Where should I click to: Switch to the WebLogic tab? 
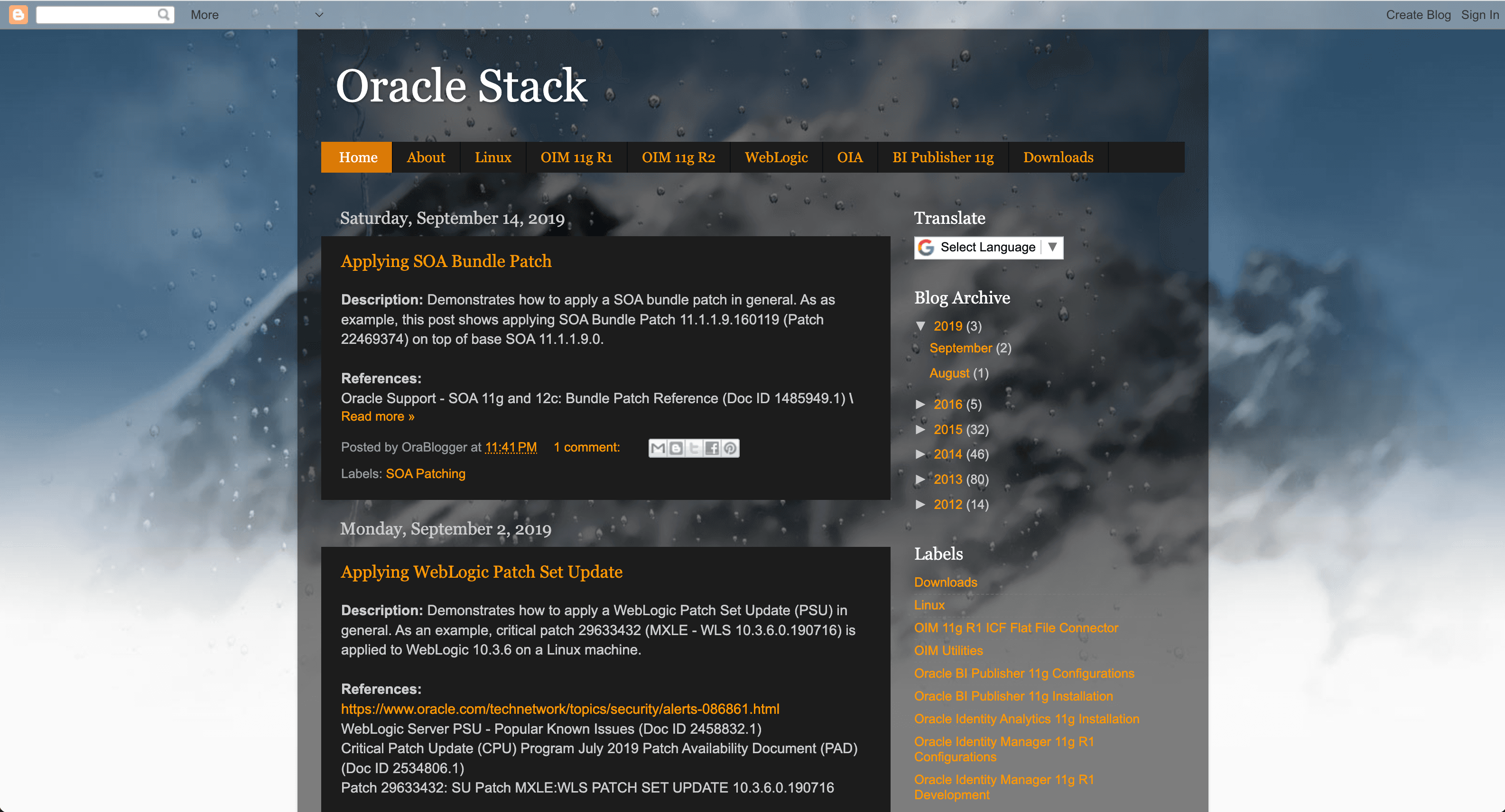776,157
